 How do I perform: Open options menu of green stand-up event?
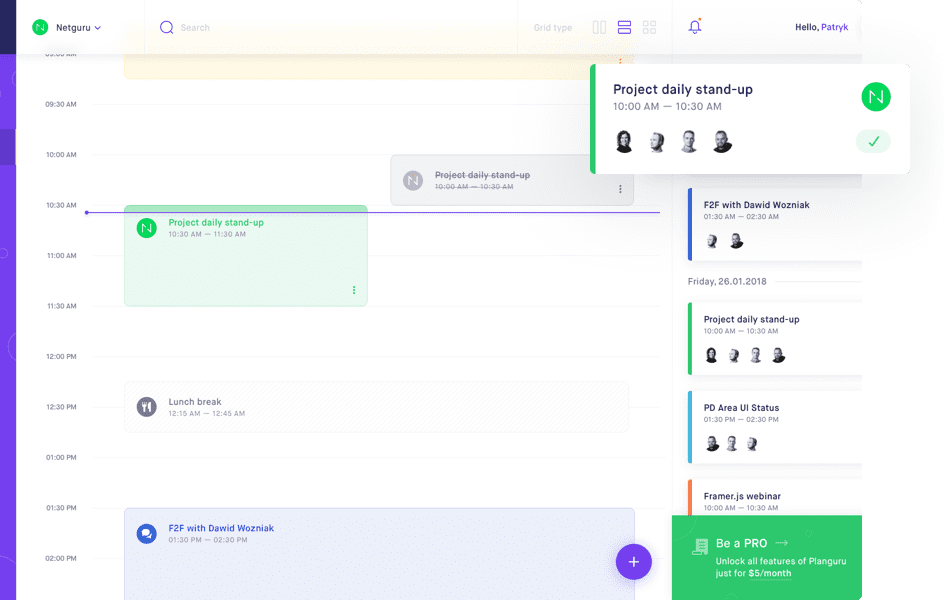point(354,290)
